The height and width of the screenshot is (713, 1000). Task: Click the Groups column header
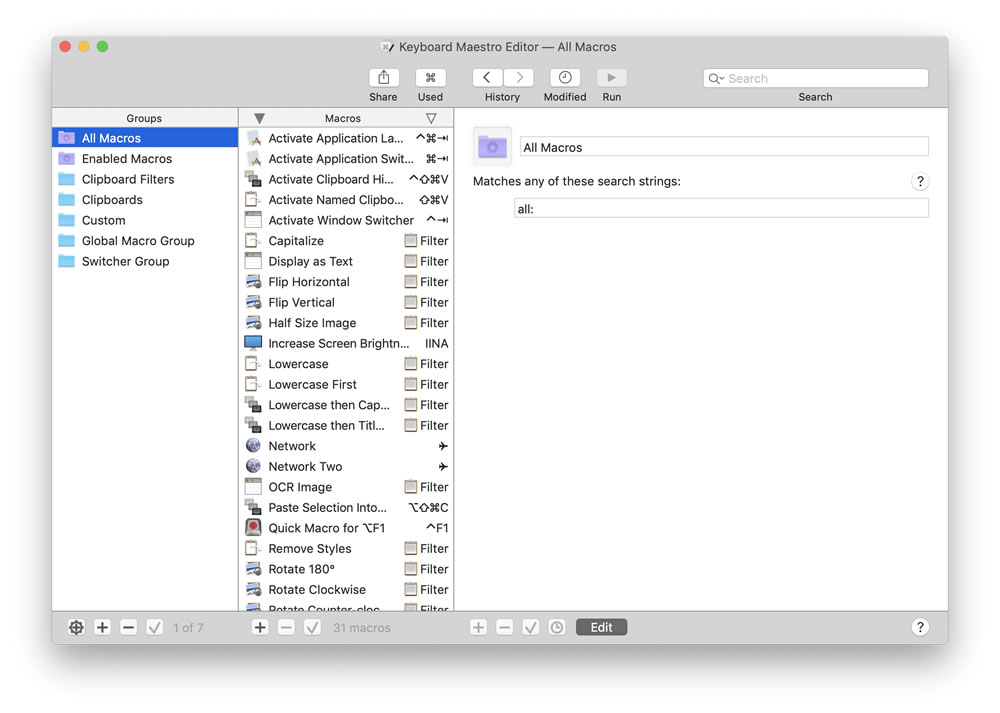pos(144,118)
